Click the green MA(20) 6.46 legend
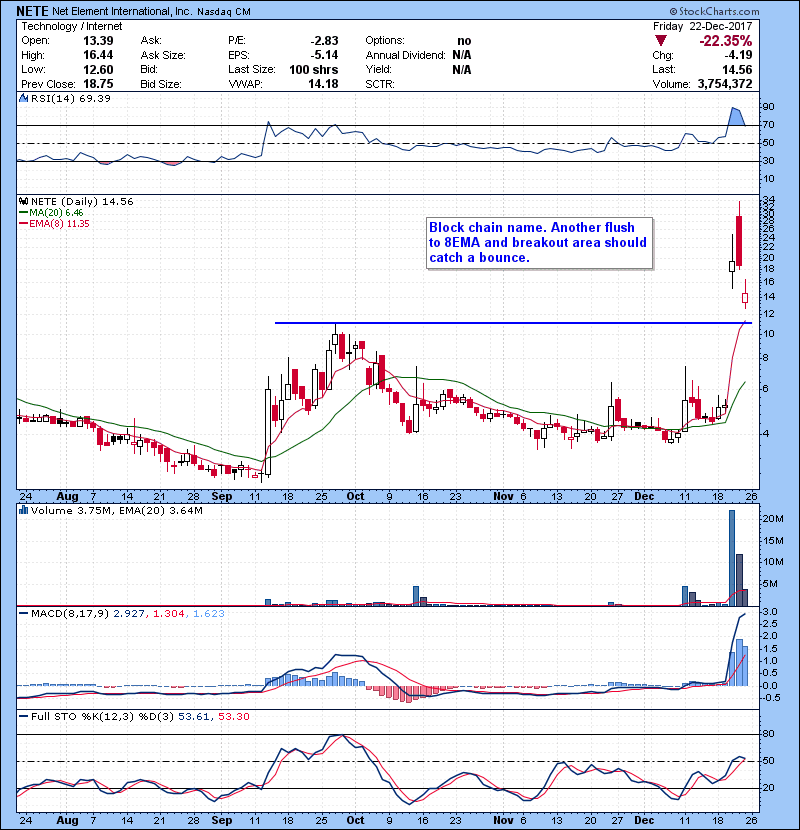The image size is (800, 830). (x=51, y=213)
